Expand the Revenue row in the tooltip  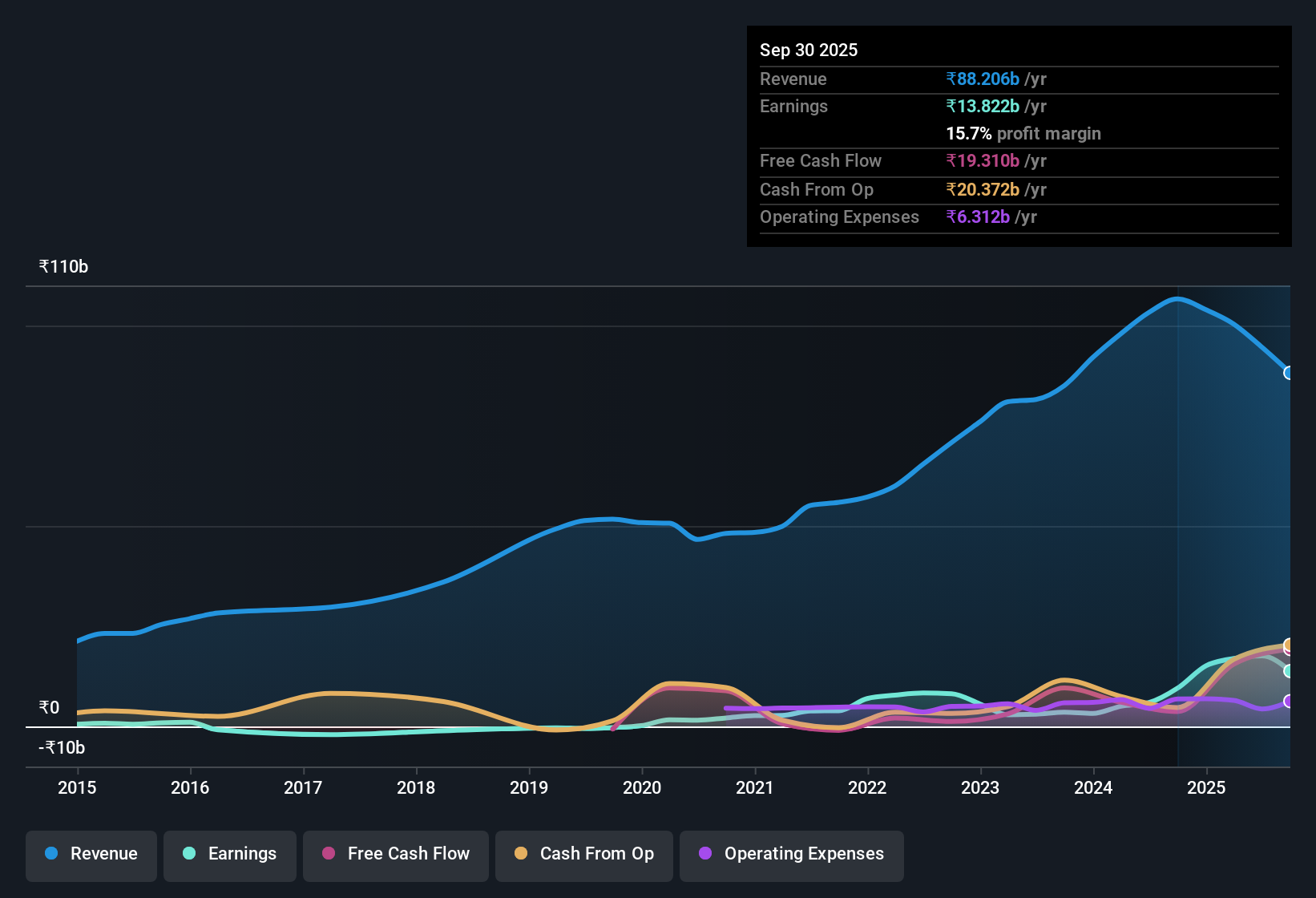point(793,79)
